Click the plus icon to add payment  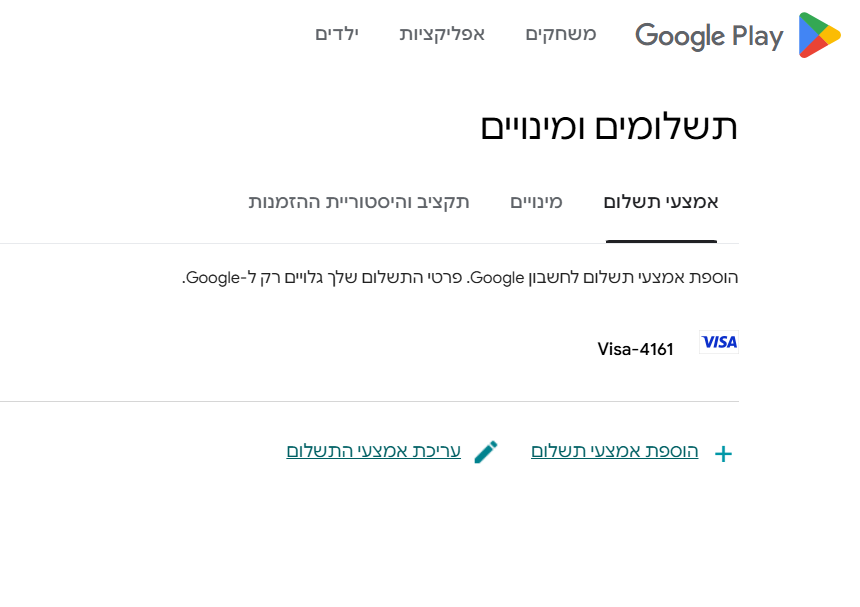point(724,454)
